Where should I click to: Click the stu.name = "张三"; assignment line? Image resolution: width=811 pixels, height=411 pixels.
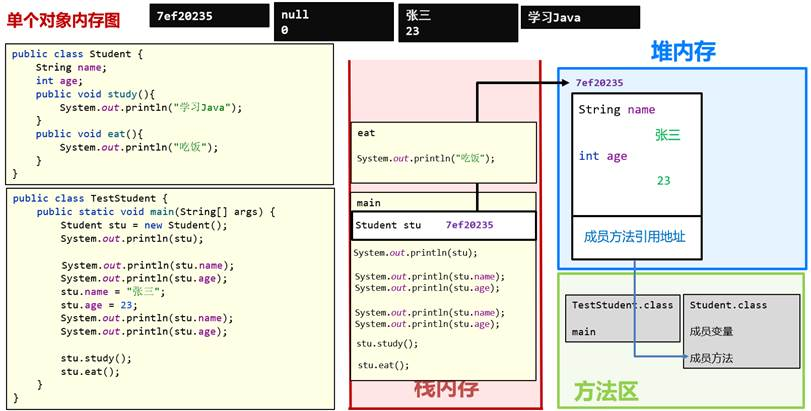click(113, 292)
